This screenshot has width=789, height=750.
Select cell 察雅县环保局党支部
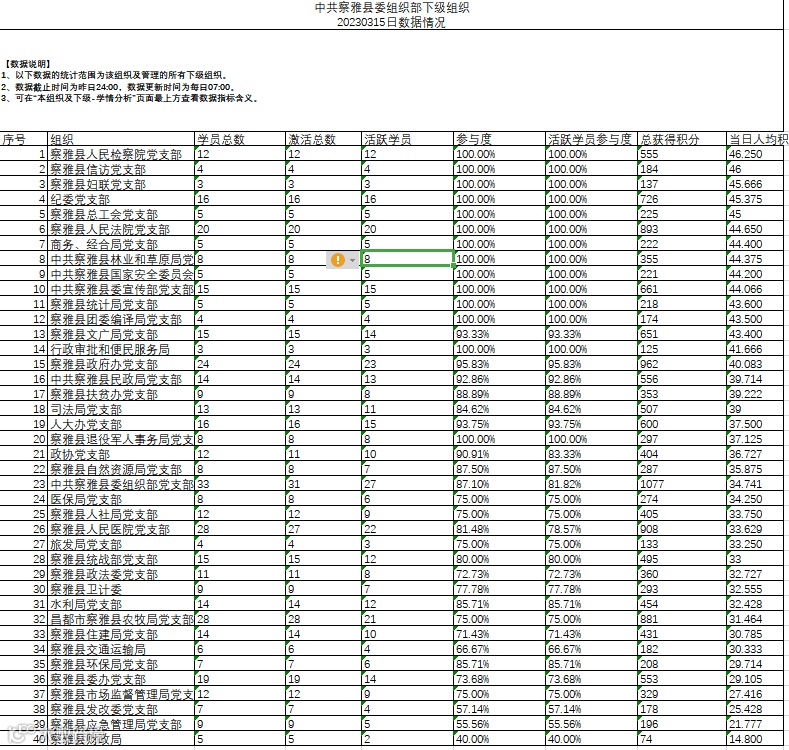pos(121,664)
